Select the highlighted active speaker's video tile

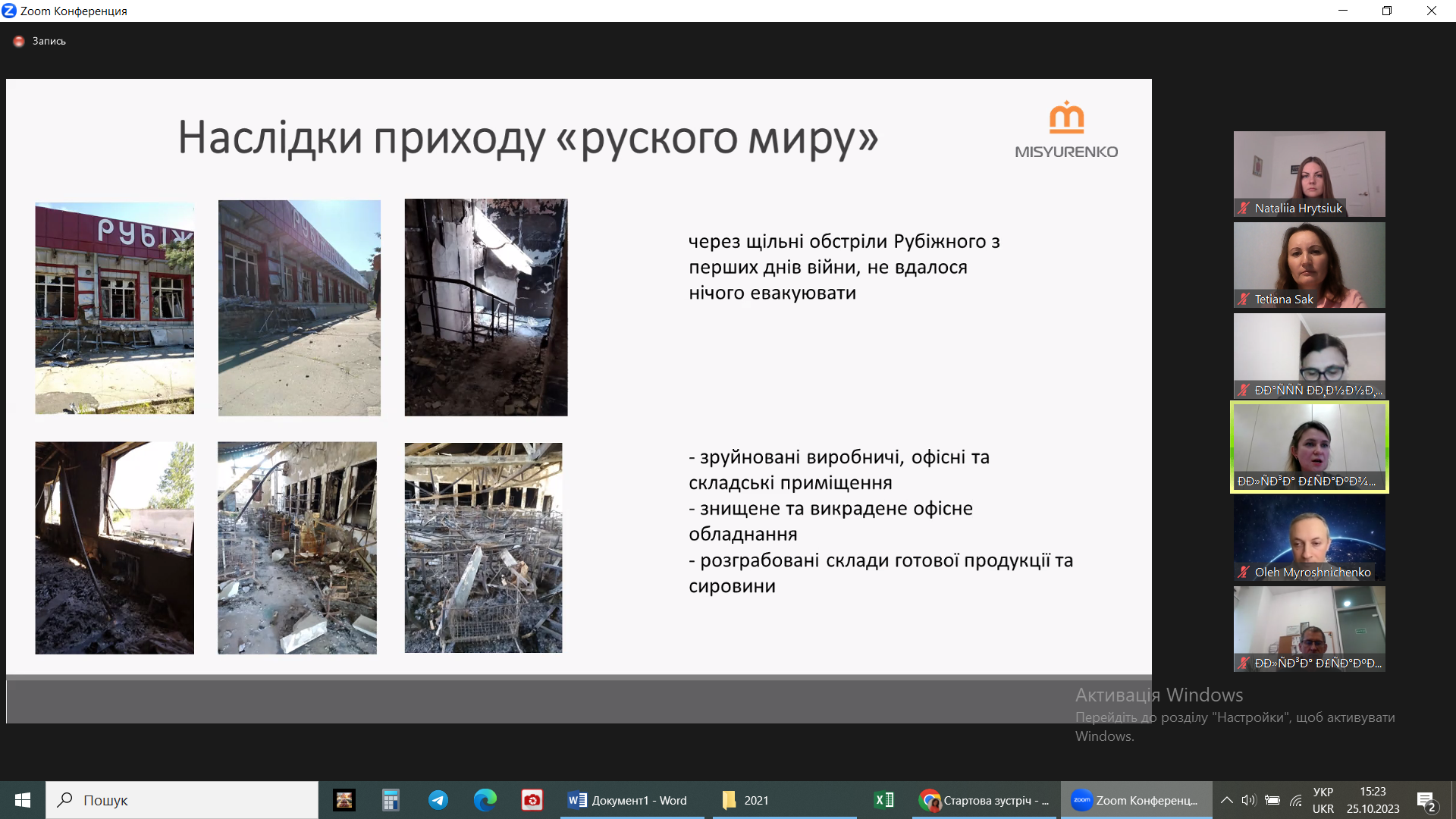tap(1310, 447)
